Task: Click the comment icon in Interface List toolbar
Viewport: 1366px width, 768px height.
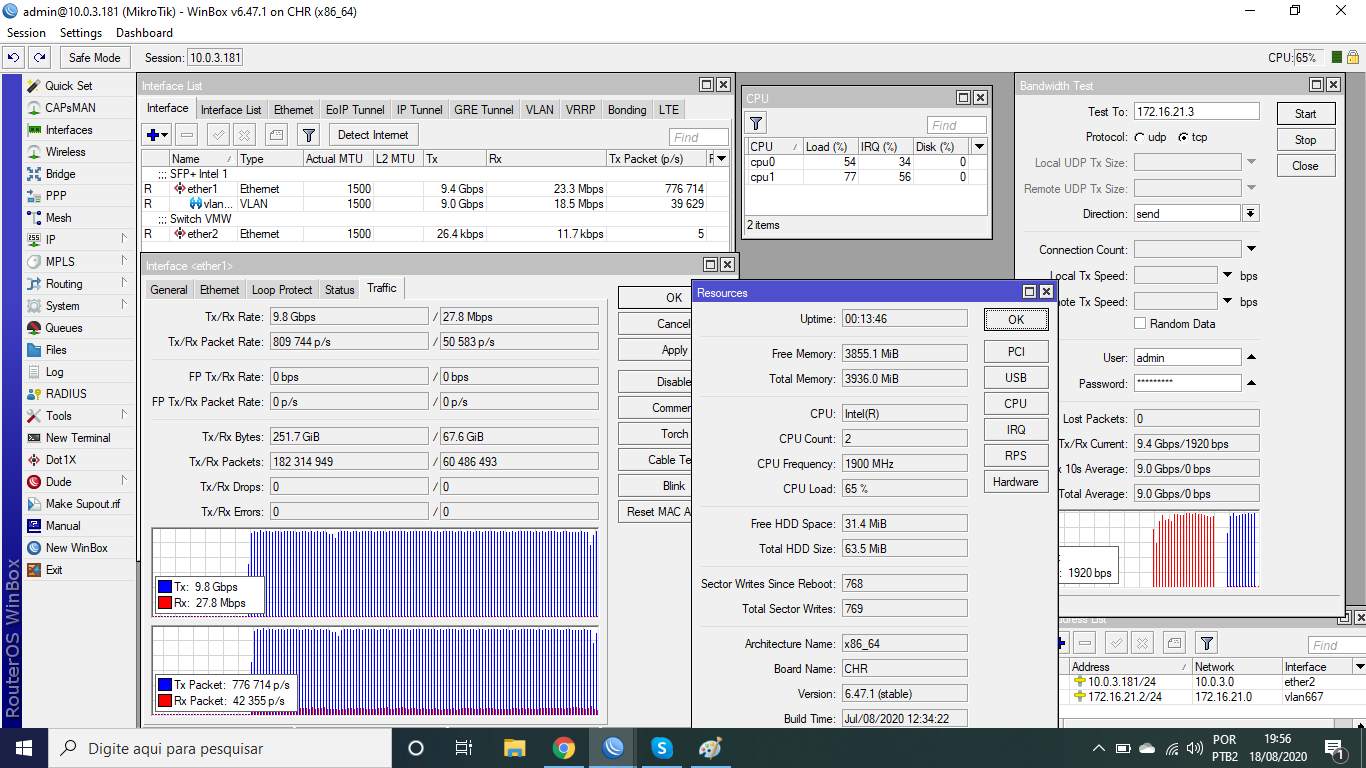Action: [277, 135]
